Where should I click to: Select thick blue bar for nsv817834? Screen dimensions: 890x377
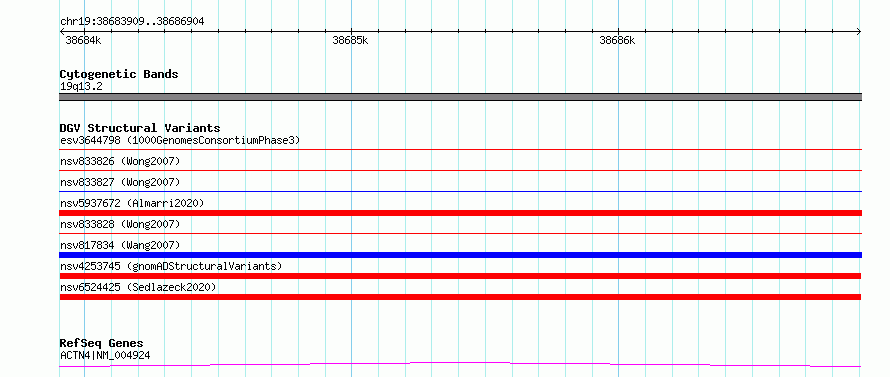(460, 255)
